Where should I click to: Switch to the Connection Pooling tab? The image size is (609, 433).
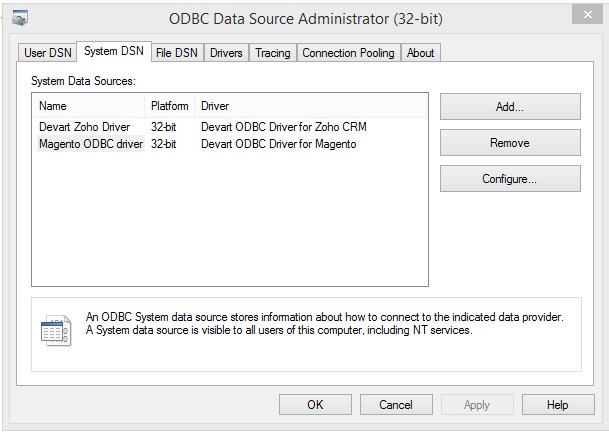[x=349, y=53]
